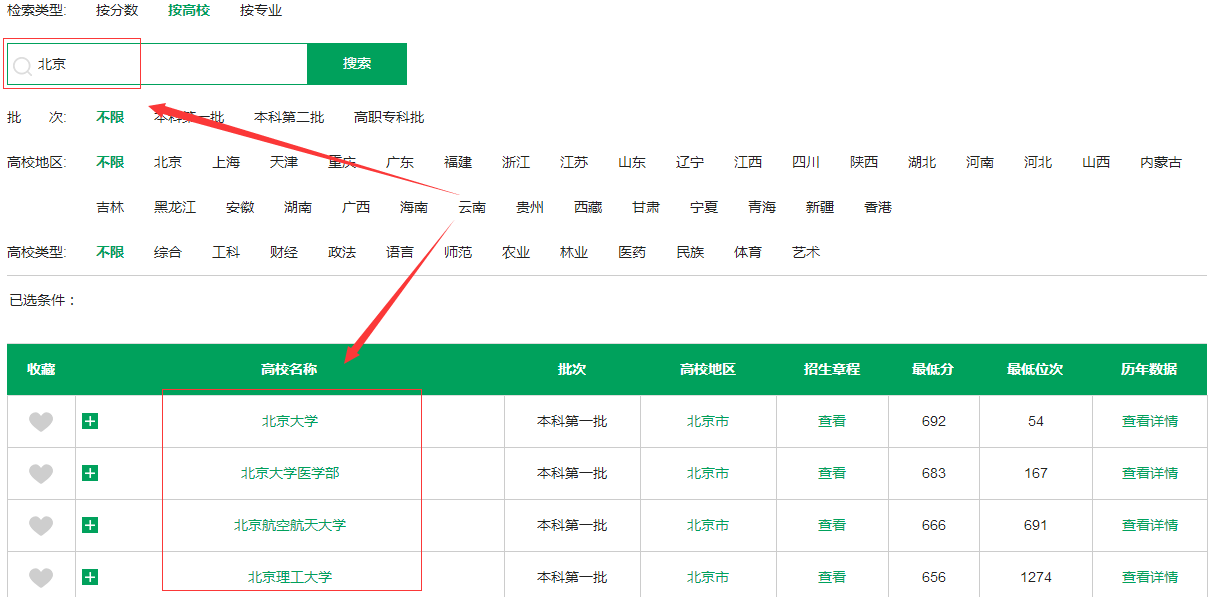Filter school type by 师范

[x=458, y=252]
